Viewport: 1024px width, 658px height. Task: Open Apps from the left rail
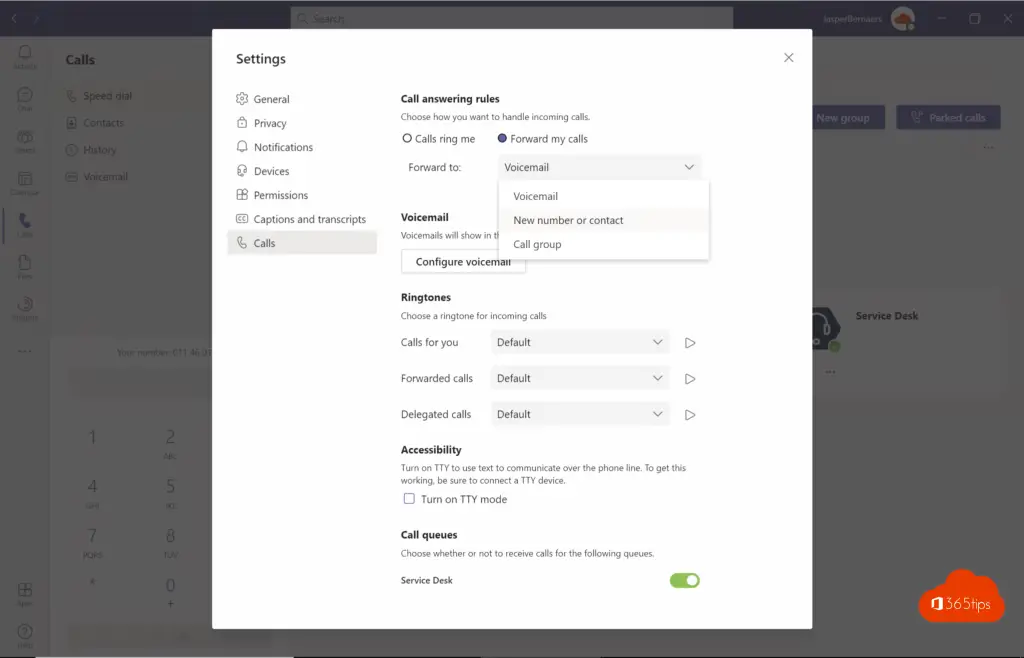(24, 592)
